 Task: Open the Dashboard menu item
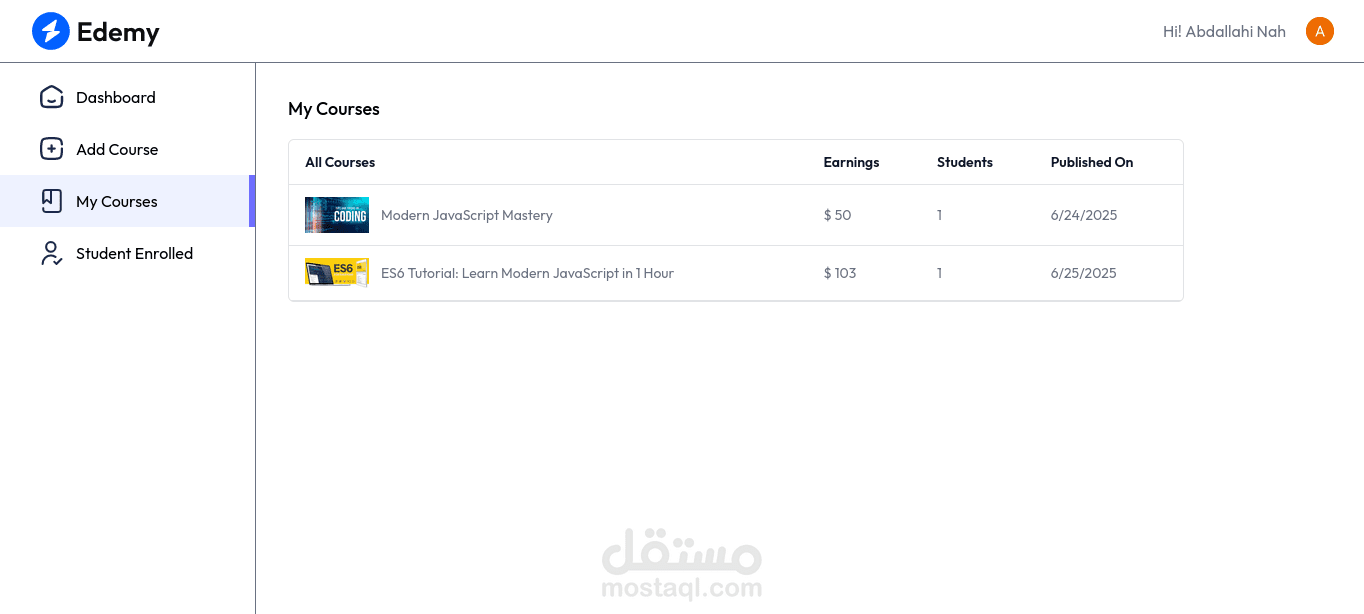116,97
